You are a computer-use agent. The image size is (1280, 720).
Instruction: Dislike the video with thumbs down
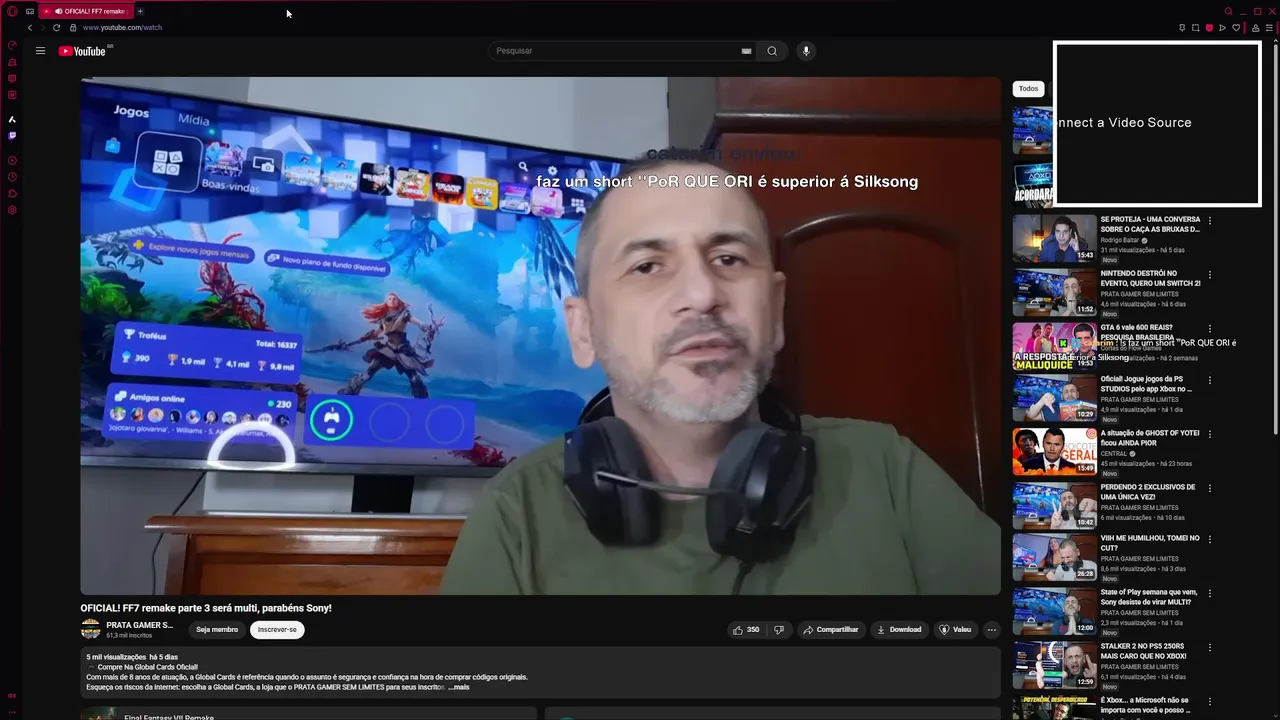pos(779,630)
